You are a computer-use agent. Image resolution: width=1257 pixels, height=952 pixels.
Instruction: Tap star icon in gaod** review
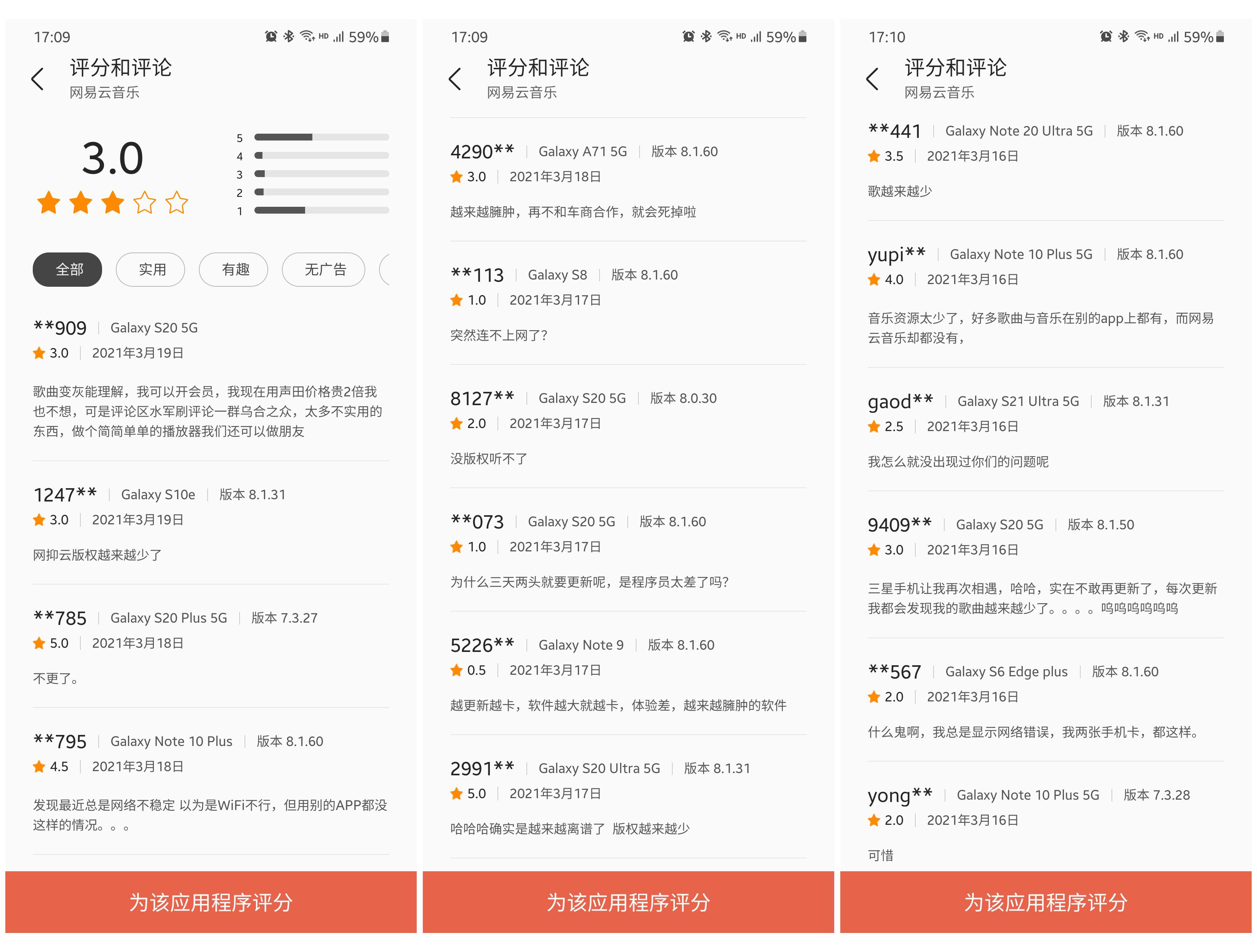pos(874,426)
